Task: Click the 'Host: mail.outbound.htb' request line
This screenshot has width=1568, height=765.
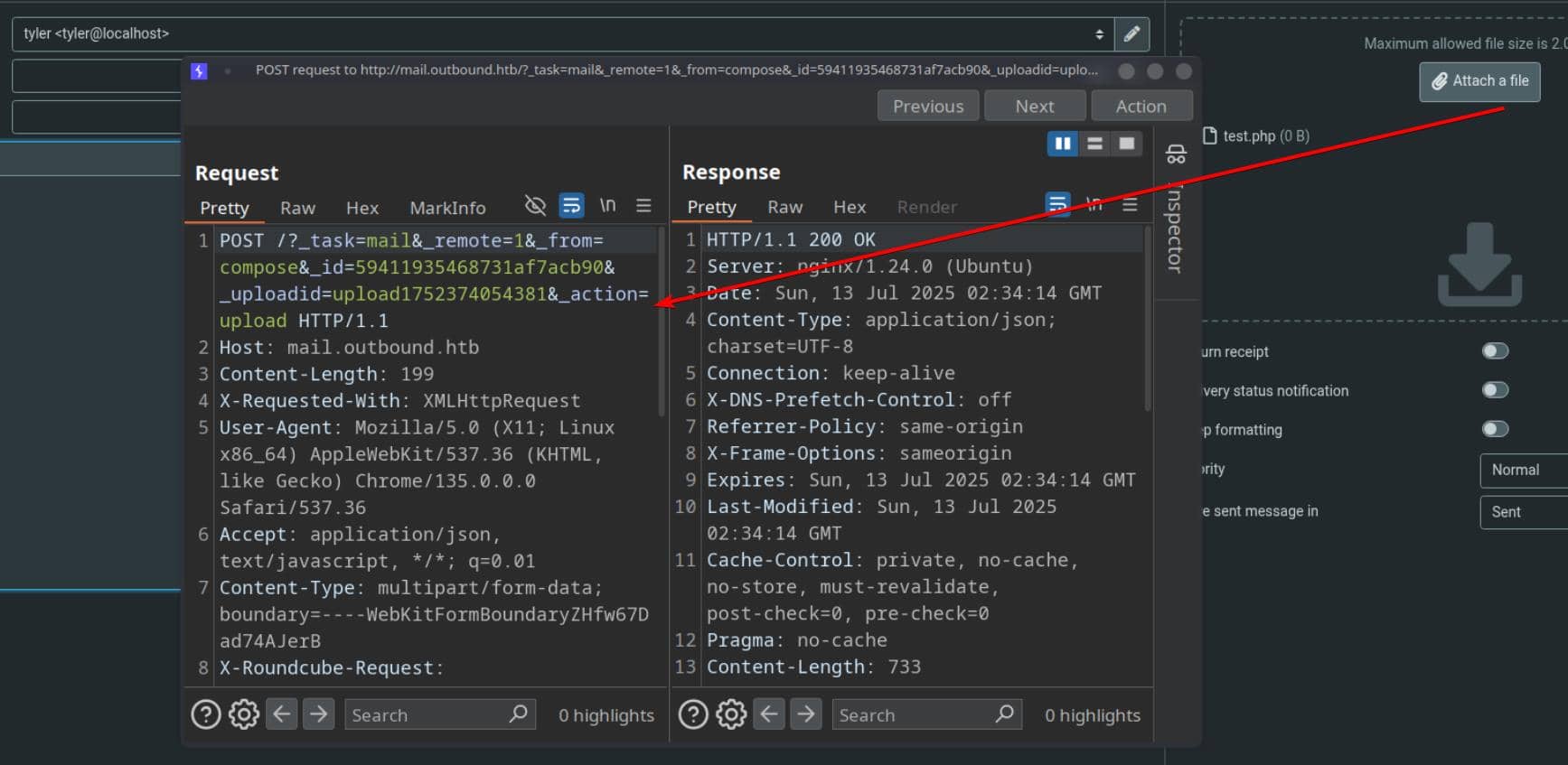Action: click(x=349, y=347)
